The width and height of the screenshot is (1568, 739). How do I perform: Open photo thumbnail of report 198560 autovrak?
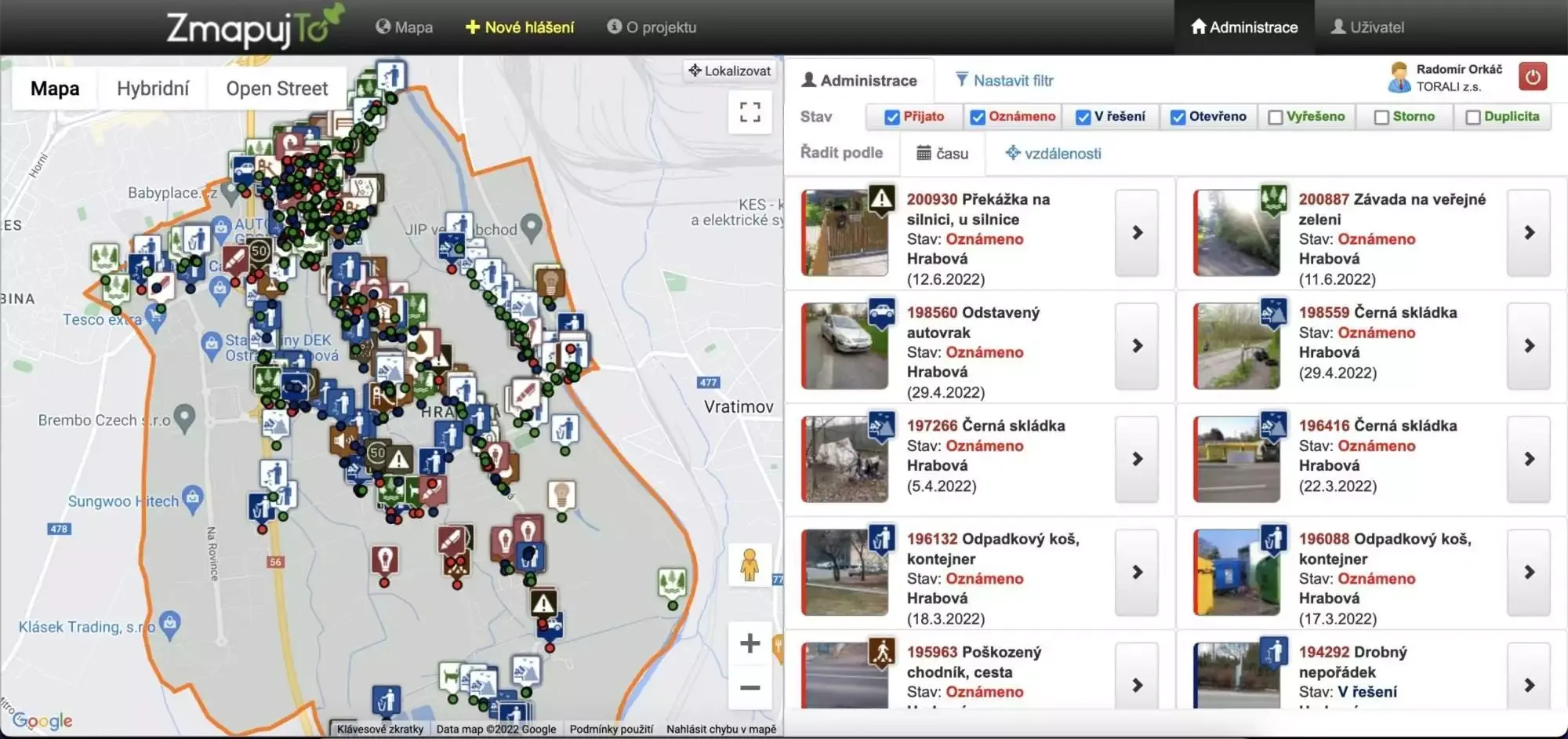click(844, 346)
